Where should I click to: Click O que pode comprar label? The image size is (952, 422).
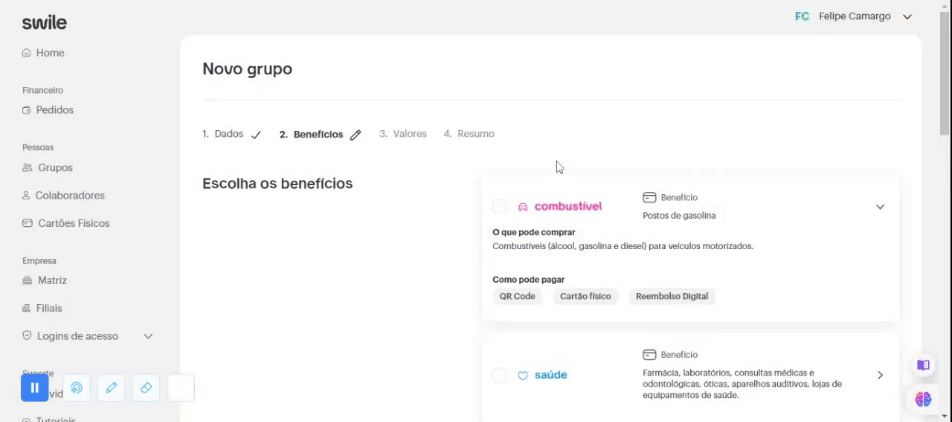point(534,233)
